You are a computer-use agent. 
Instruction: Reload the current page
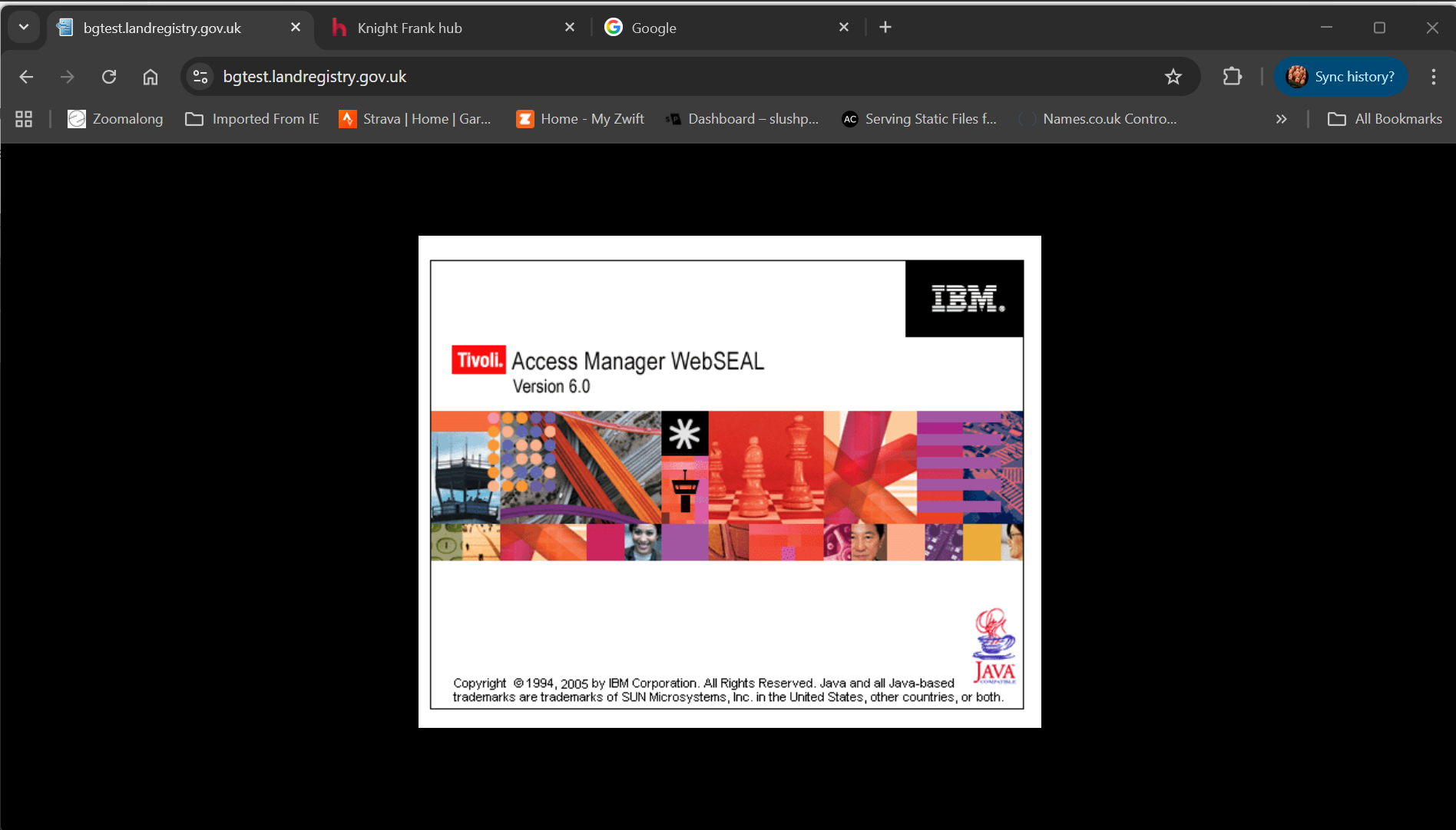coord(109,77)
